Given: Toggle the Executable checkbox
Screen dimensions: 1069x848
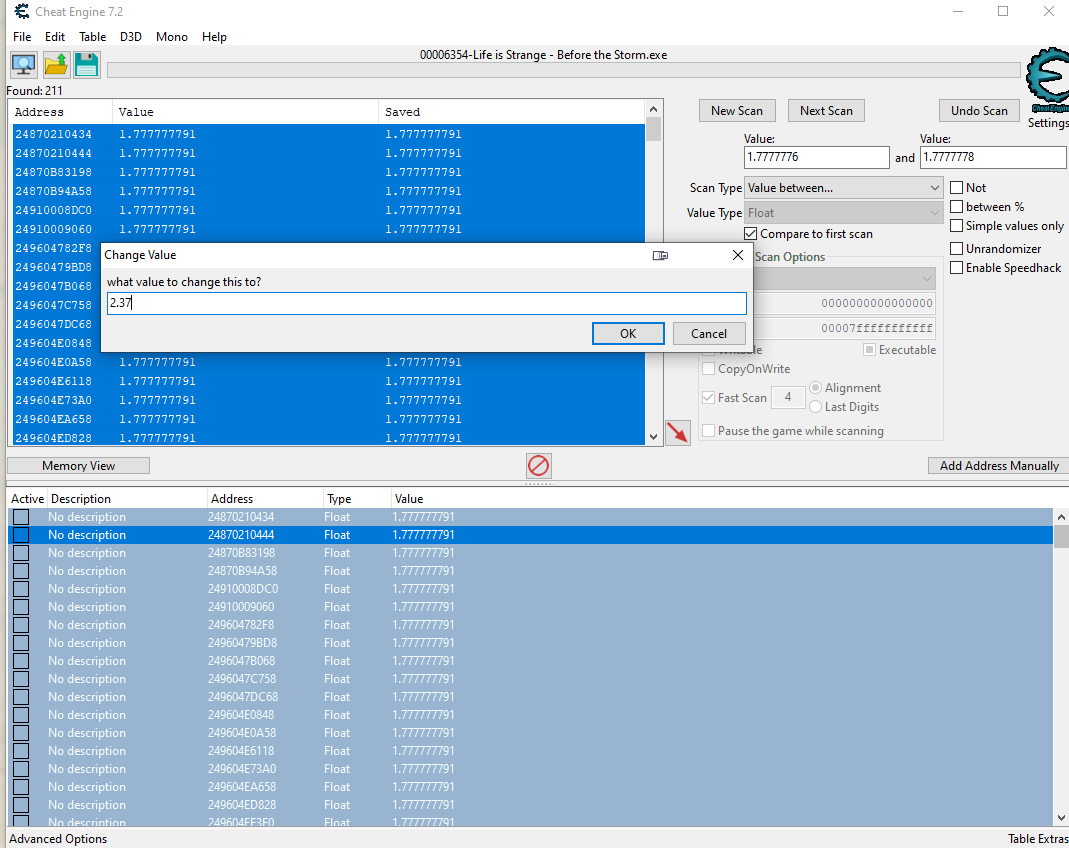Looking at the screenshot, I should click(869, 350).
